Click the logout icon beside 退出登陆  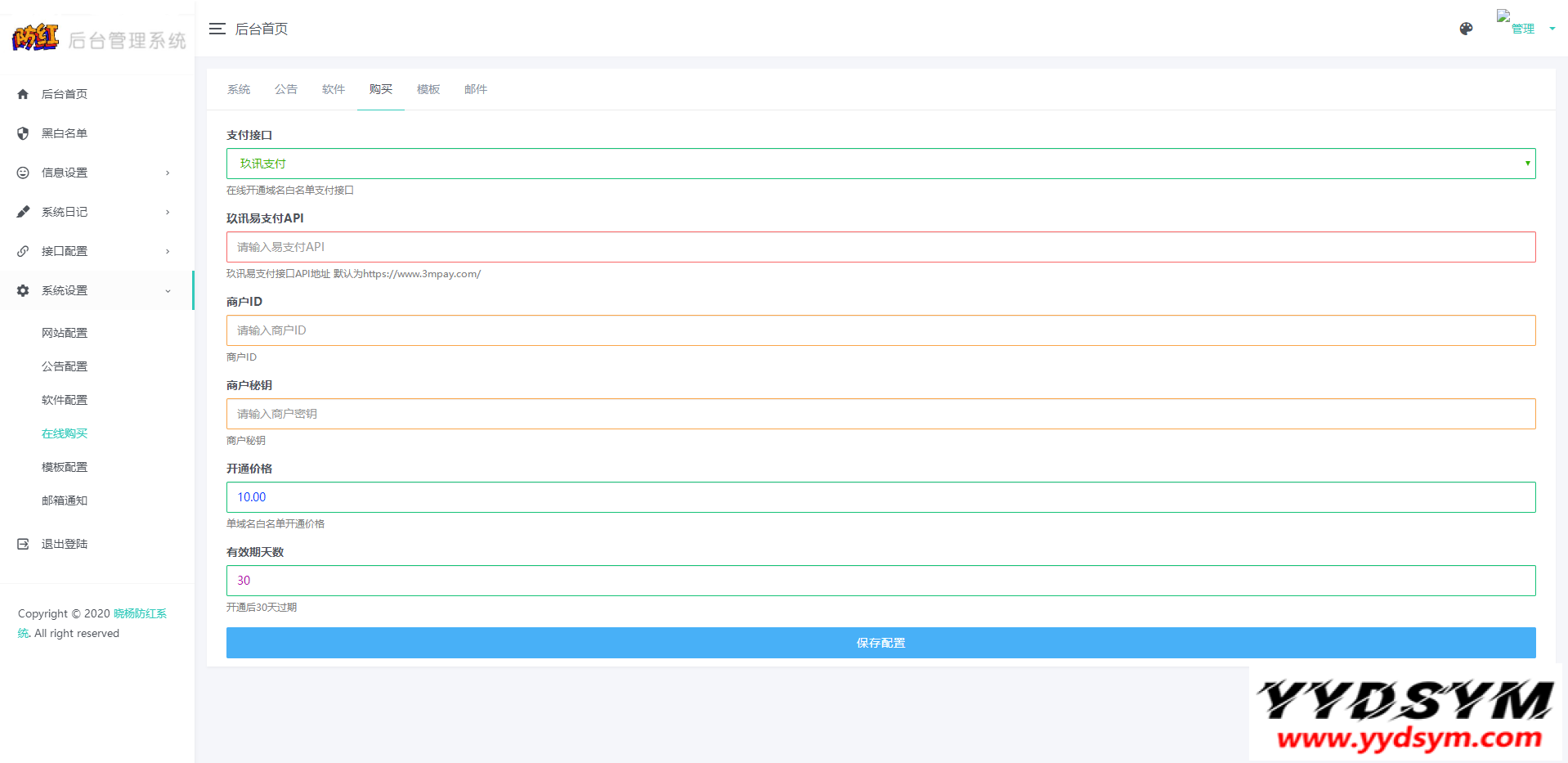click(23, 544)
